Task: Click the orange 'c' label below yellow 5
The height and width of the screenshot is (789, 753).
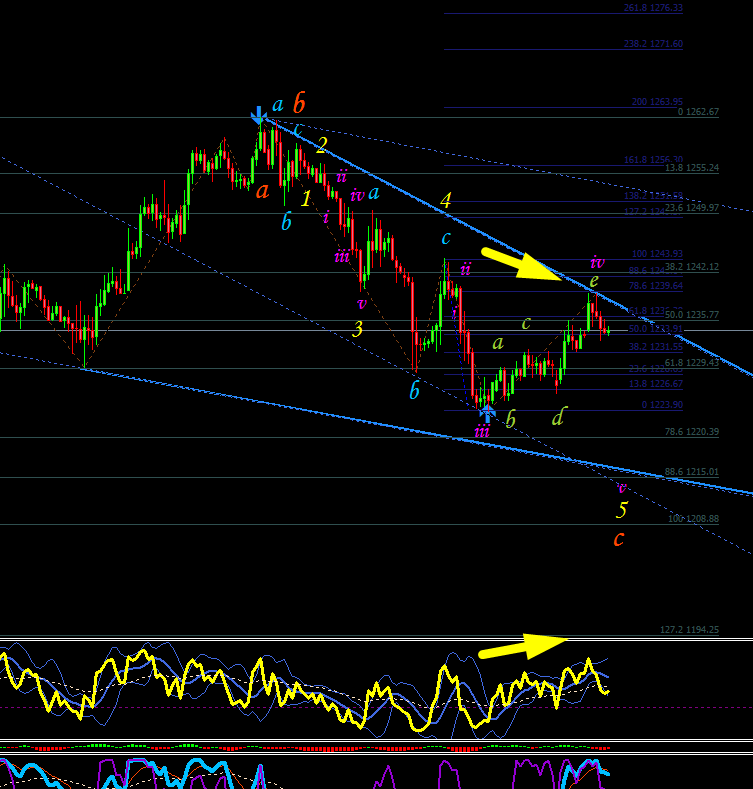Action: (619, 539)
